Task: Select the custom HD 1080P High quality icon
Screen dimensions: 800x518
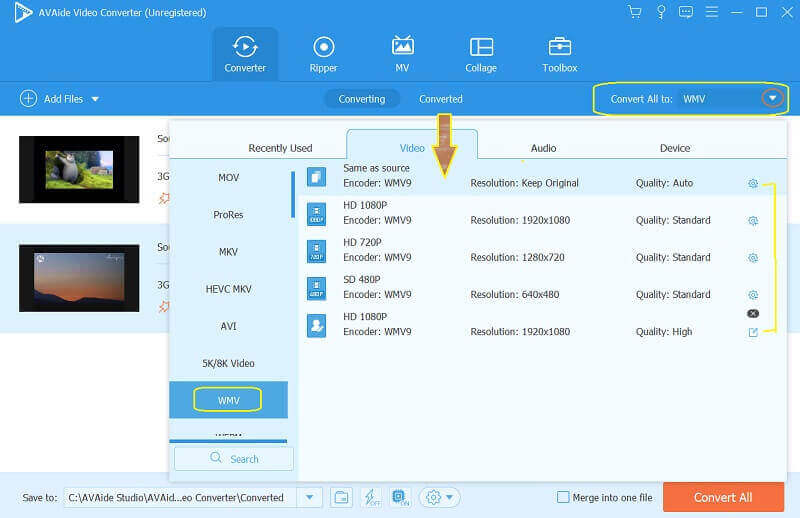Action: click(316, 326)
